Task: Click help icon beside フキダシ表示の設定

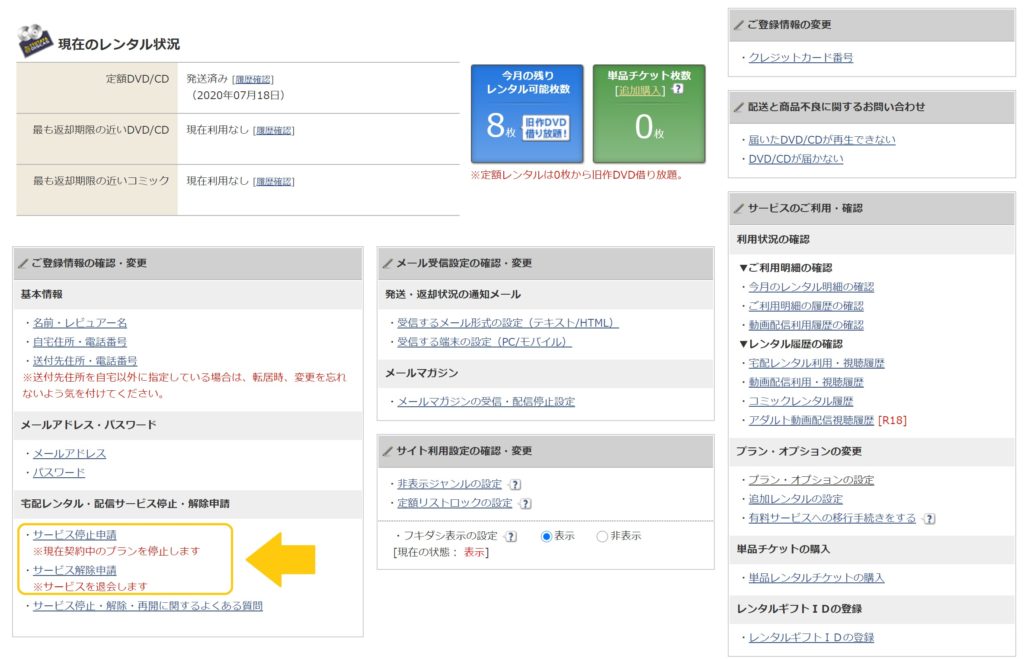Action: click(511, 536)
